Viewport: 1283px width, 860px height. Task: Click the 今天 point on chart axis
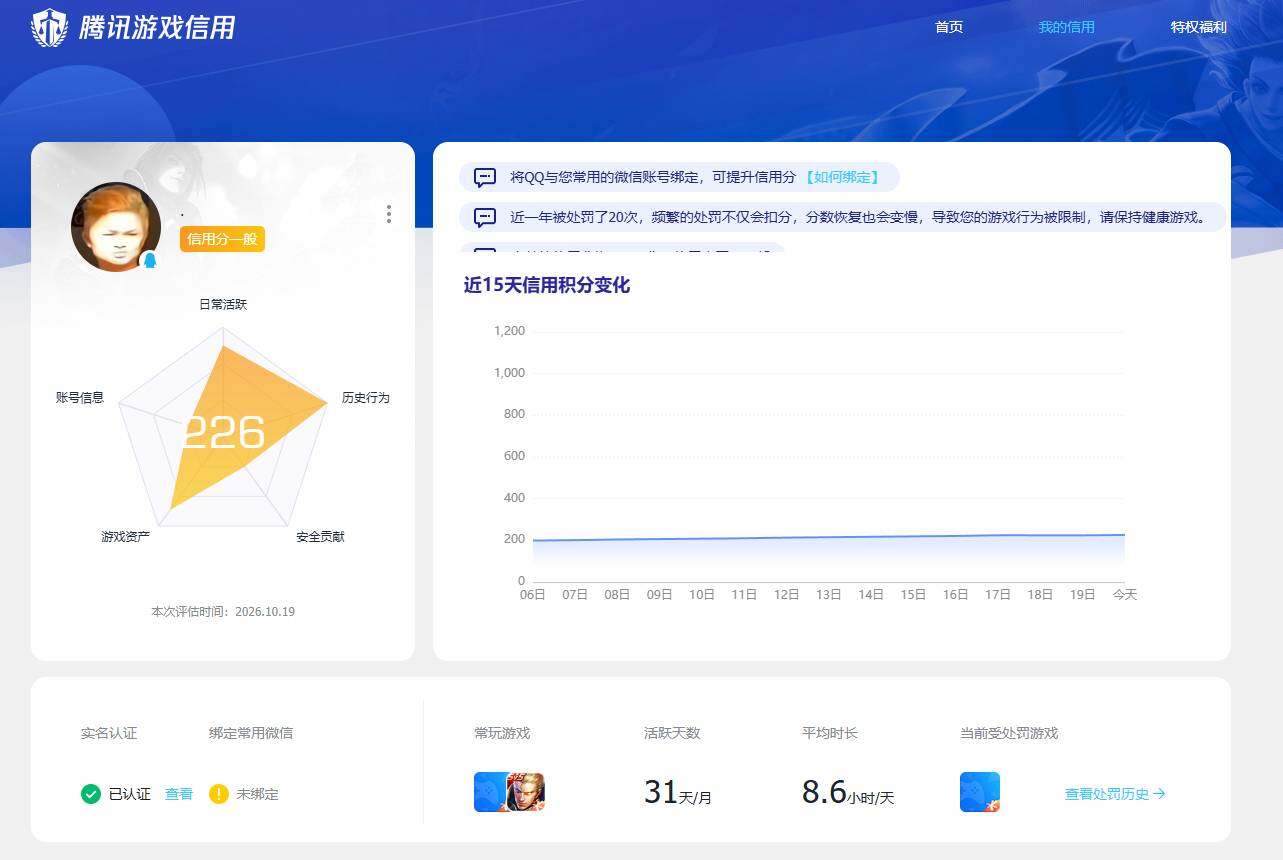coord(1125,594)
